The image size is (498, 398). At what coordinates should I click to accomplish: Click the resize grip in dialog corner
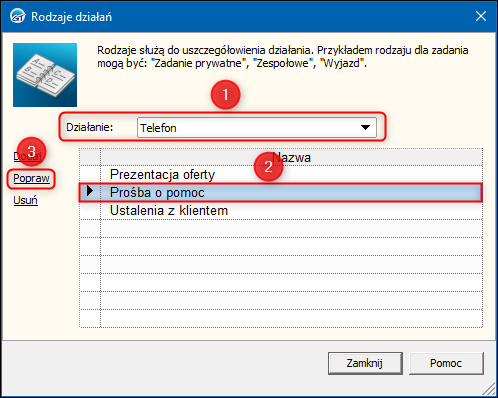point(489,389)
